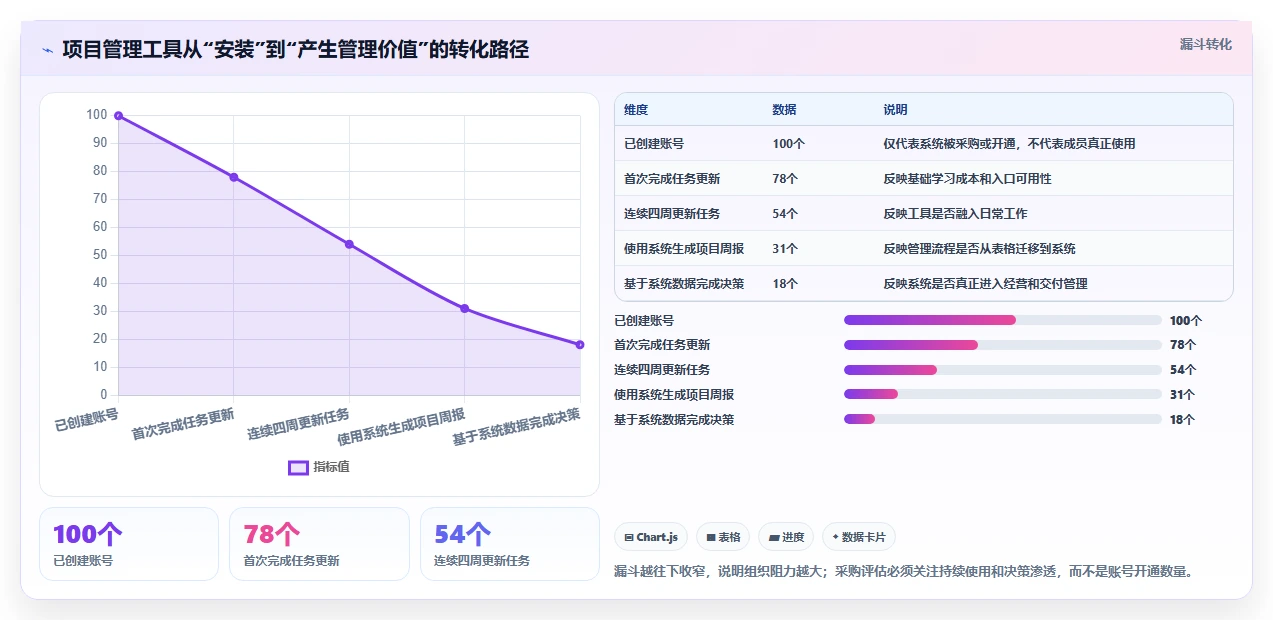
Task: Click the chart data point at 78
Action: [x=233, y=177]
